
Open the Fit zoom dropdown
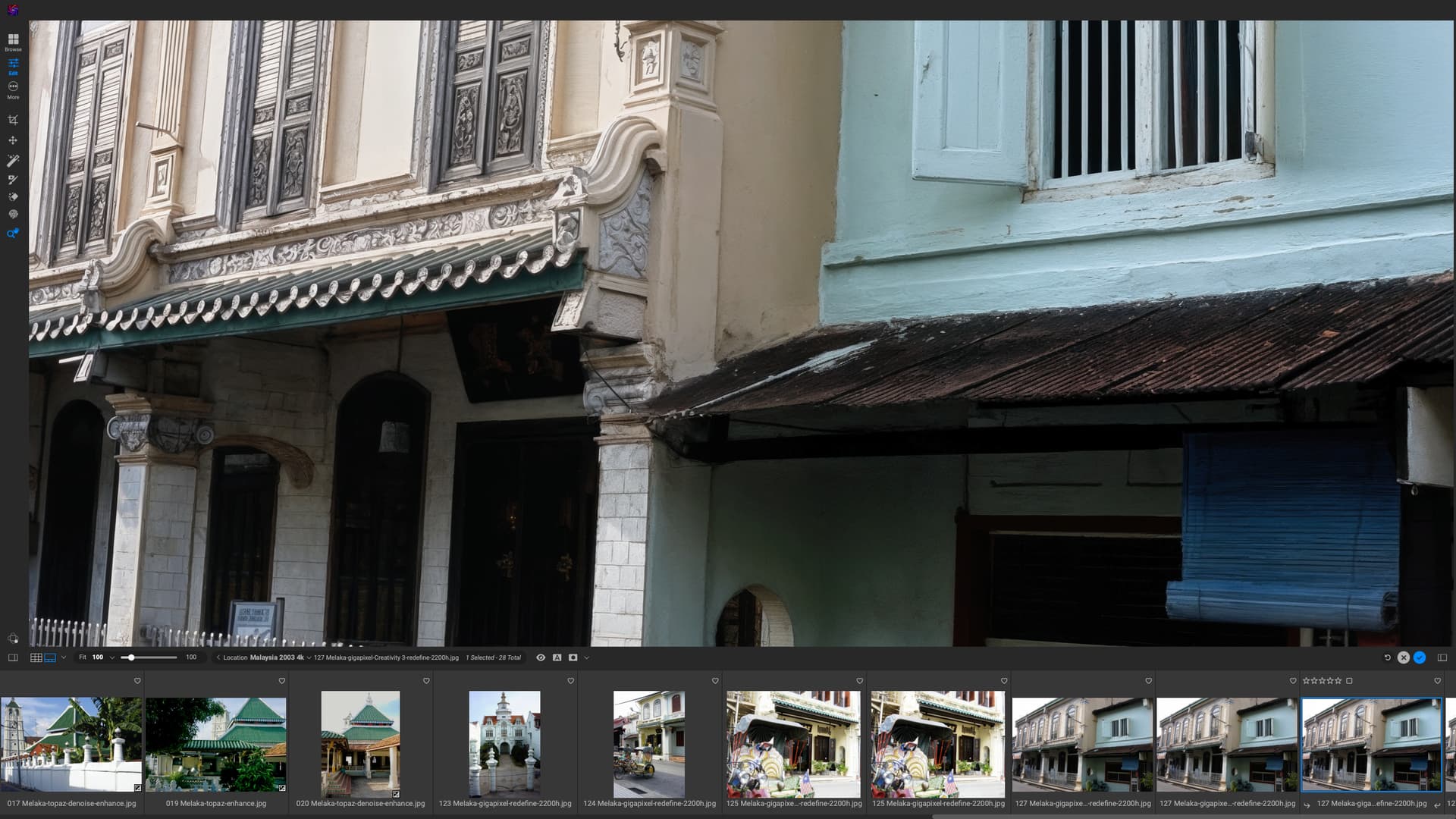(112, 657)
